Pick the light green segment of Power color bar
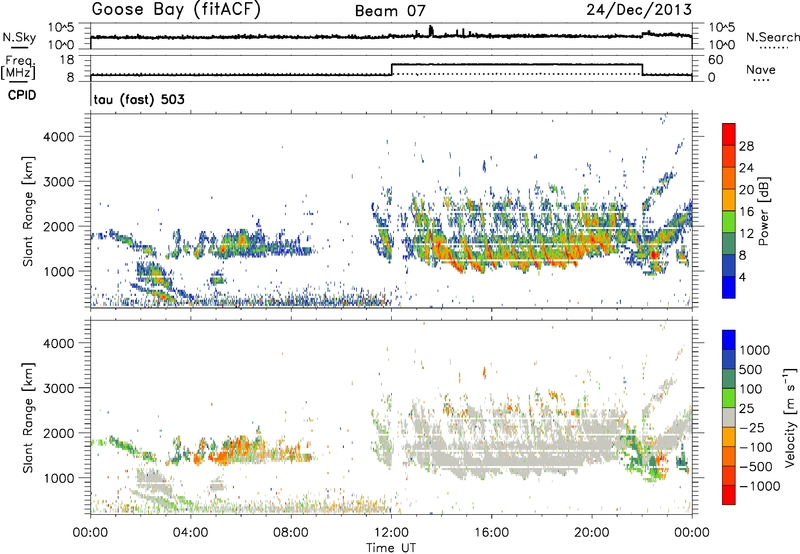This screenshot has width=800, height=554. (729, 221)
